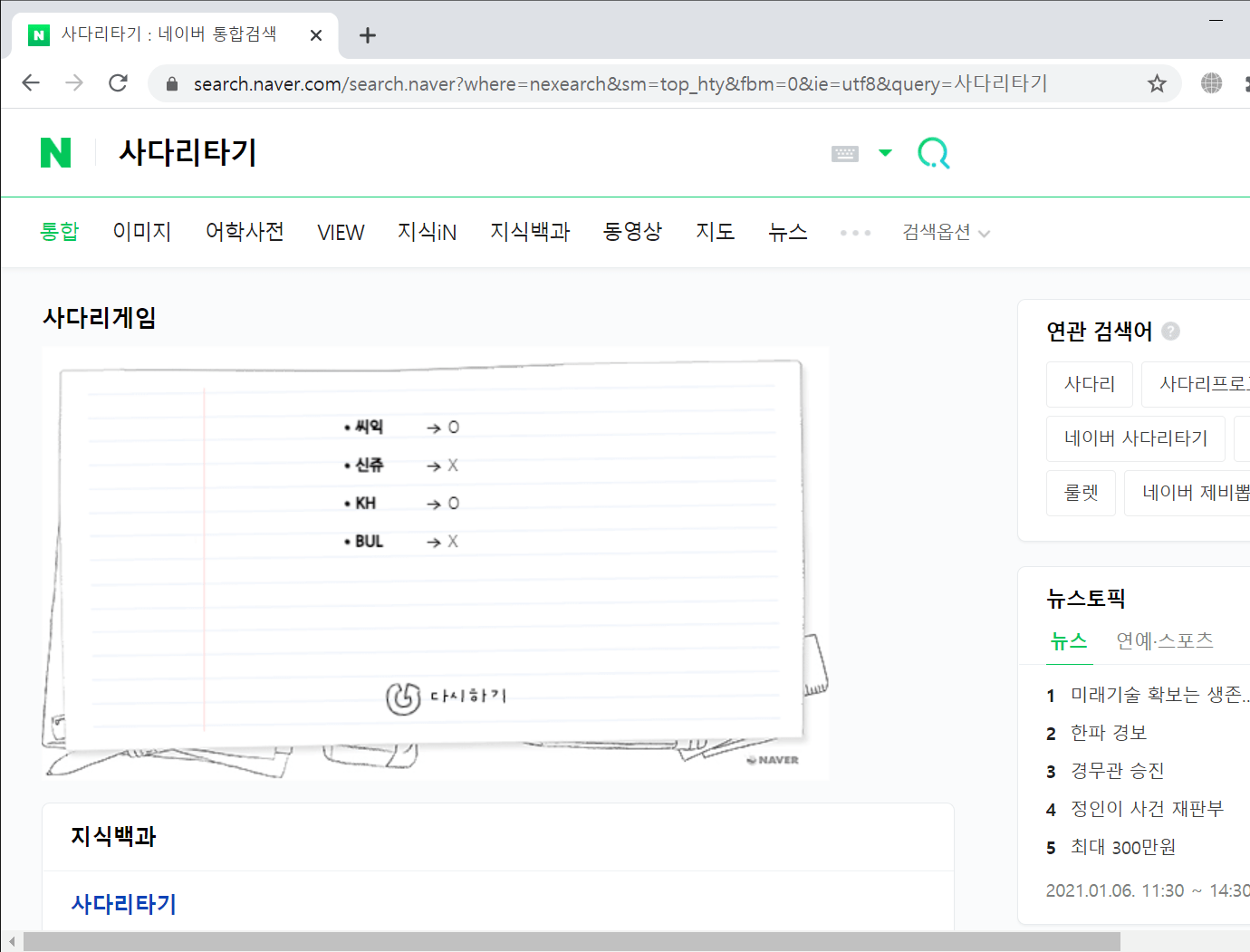Bookmark this page with the star icon
Image resolution: width=1250 pixels, height=952 pixels.
click(x=1157, y=83)
